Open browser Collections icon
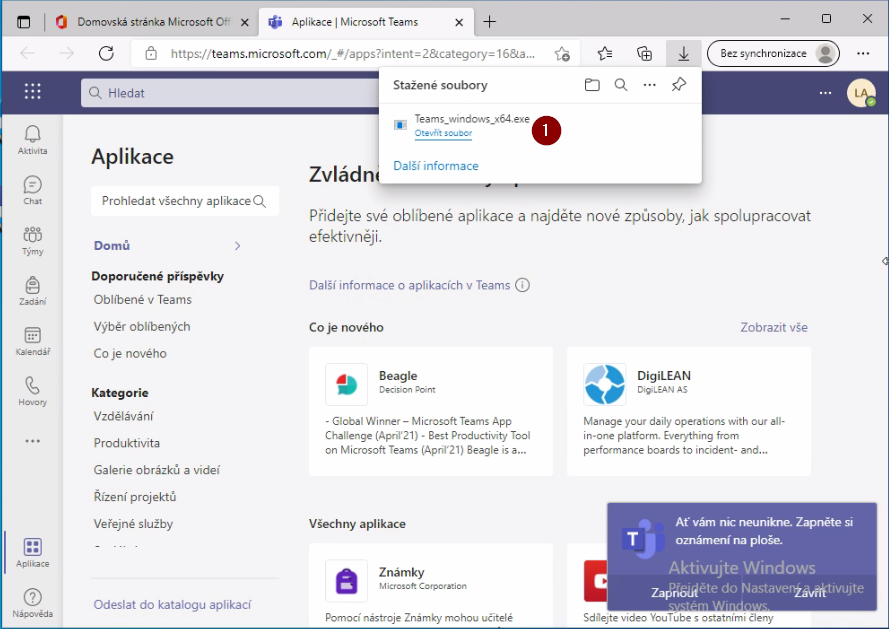889x629 pixels. pos(645,54)
